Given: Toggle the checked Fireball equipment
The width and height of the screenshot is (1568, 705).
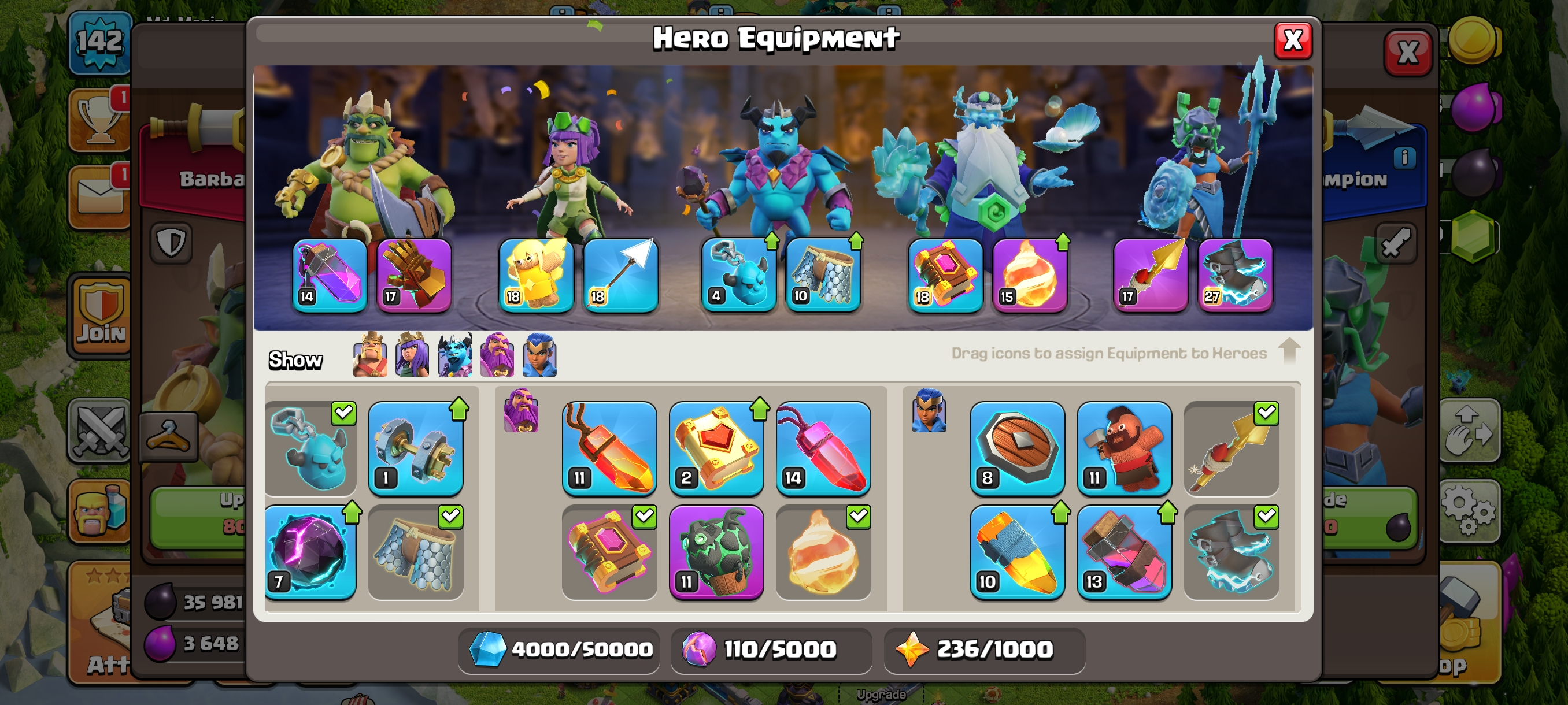Looking at the screenshot, I should pyautogui.click(x=823, y=552).
